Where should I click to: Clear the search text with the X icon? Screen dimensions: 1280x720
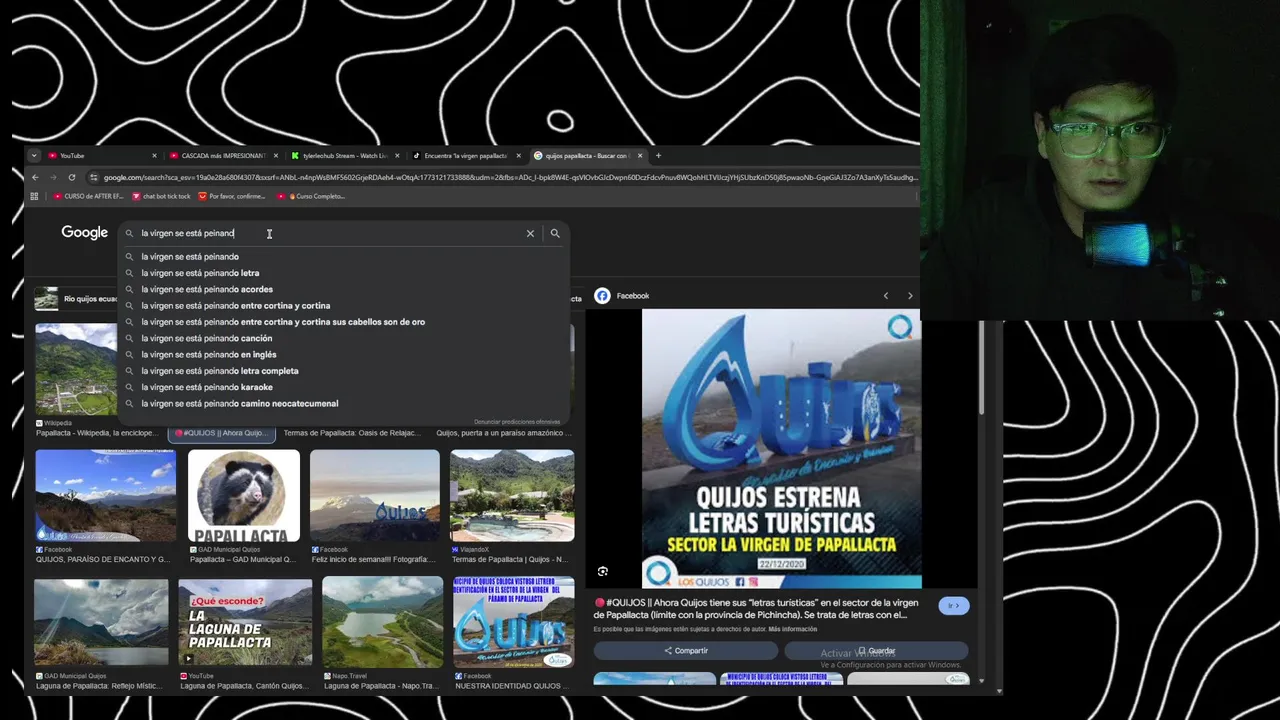[x=530, y=233]
